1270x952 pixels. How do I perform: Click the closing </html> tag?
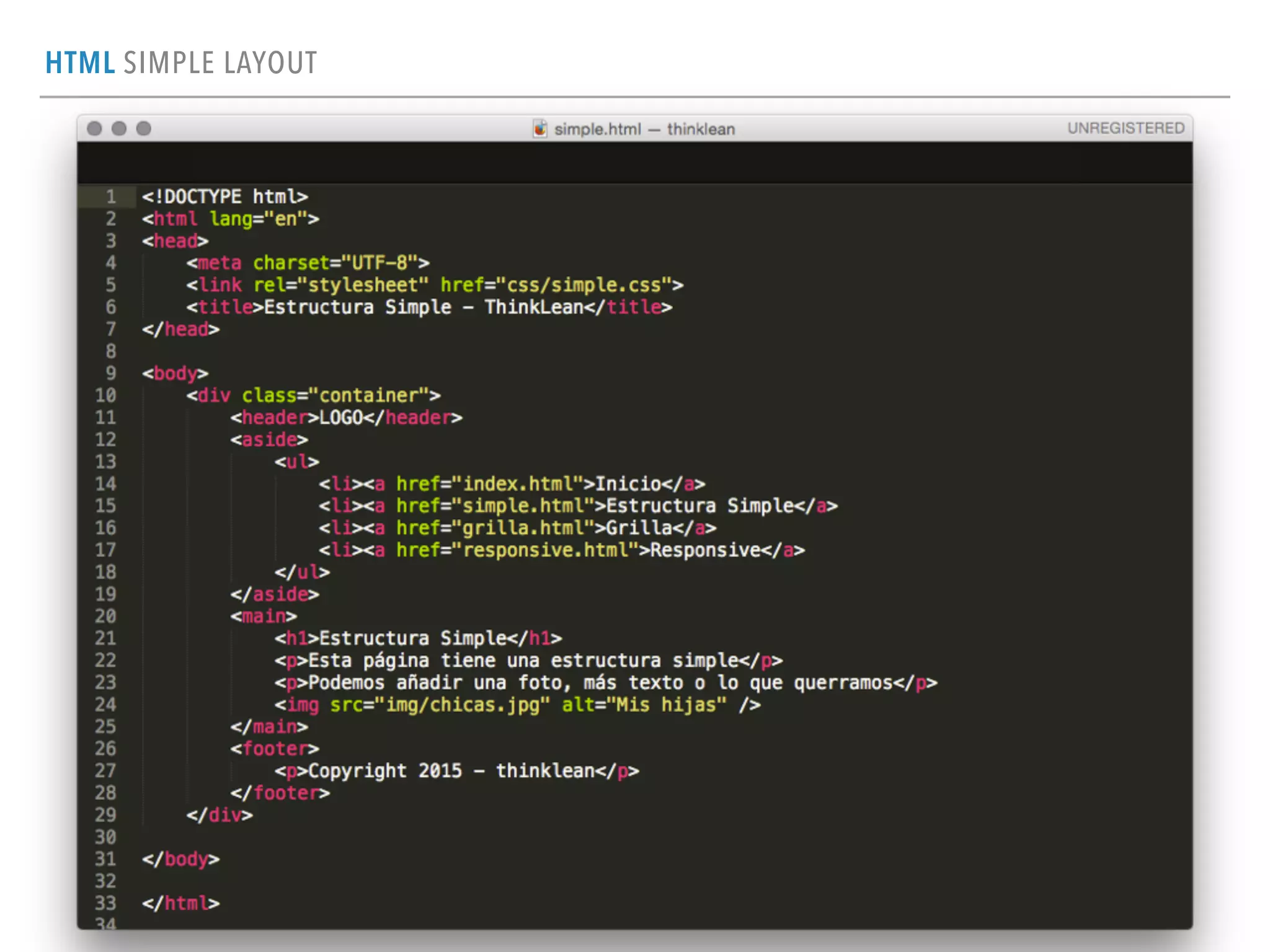click(x=181, y=903)
